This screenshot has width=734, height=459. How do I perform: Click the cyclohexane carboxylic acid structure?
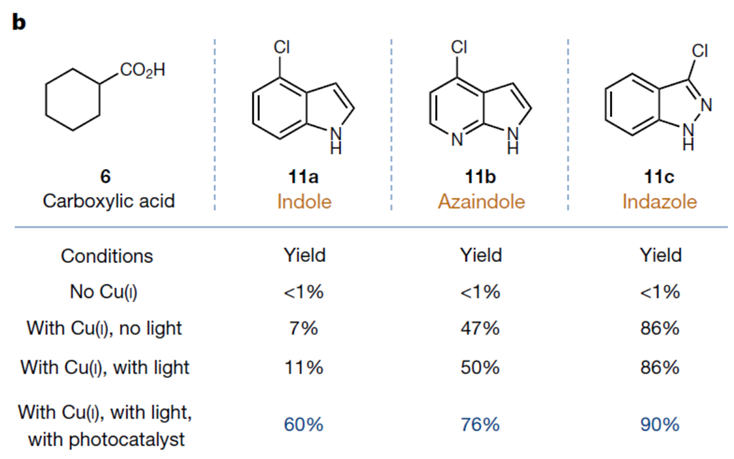(105, 95)
